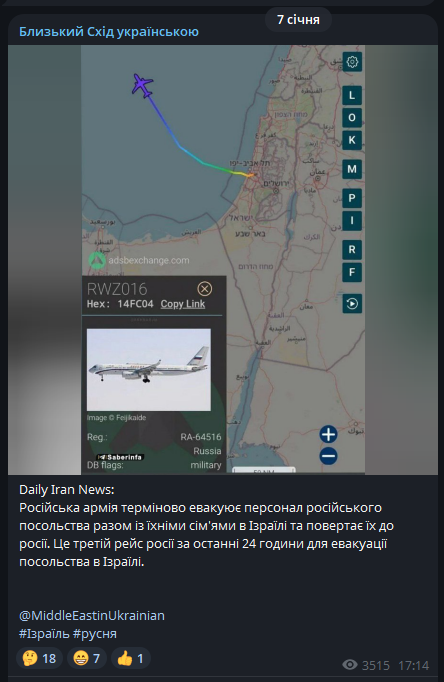
Task: Click the replay playback icon on map
Action: point(352,304)
